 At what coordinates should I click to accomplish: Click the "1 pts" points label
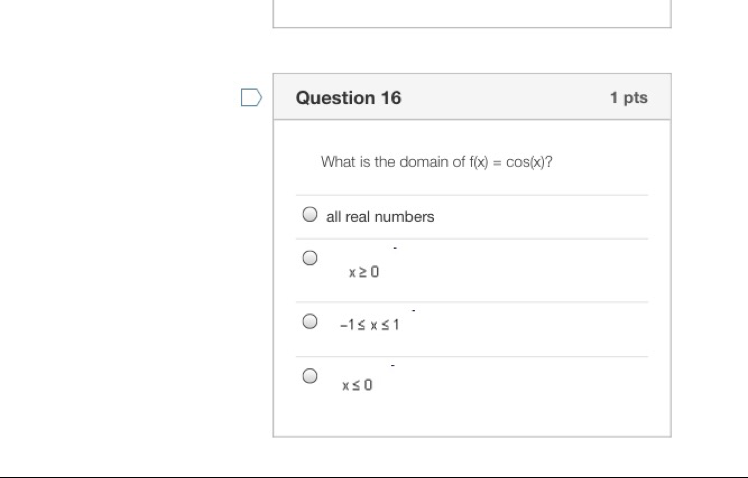(x=628, y=98)
